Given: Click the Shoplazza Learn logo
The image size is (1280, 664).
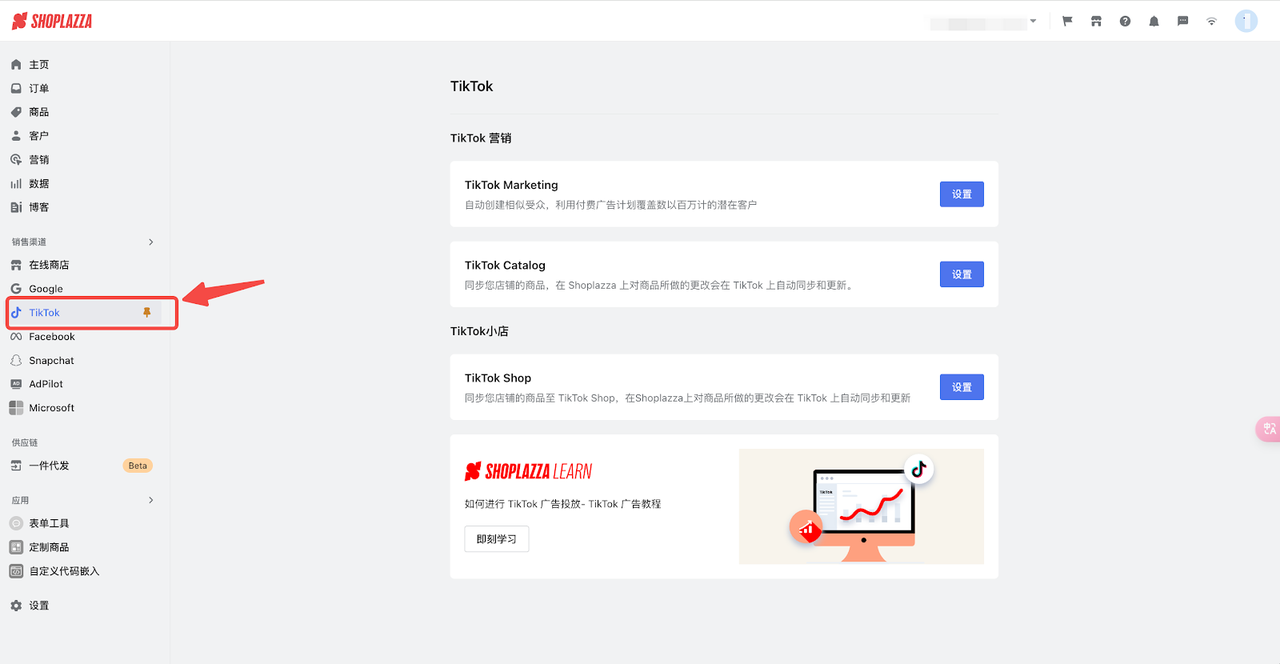Looking at the screenshot, I should [528, 471].
